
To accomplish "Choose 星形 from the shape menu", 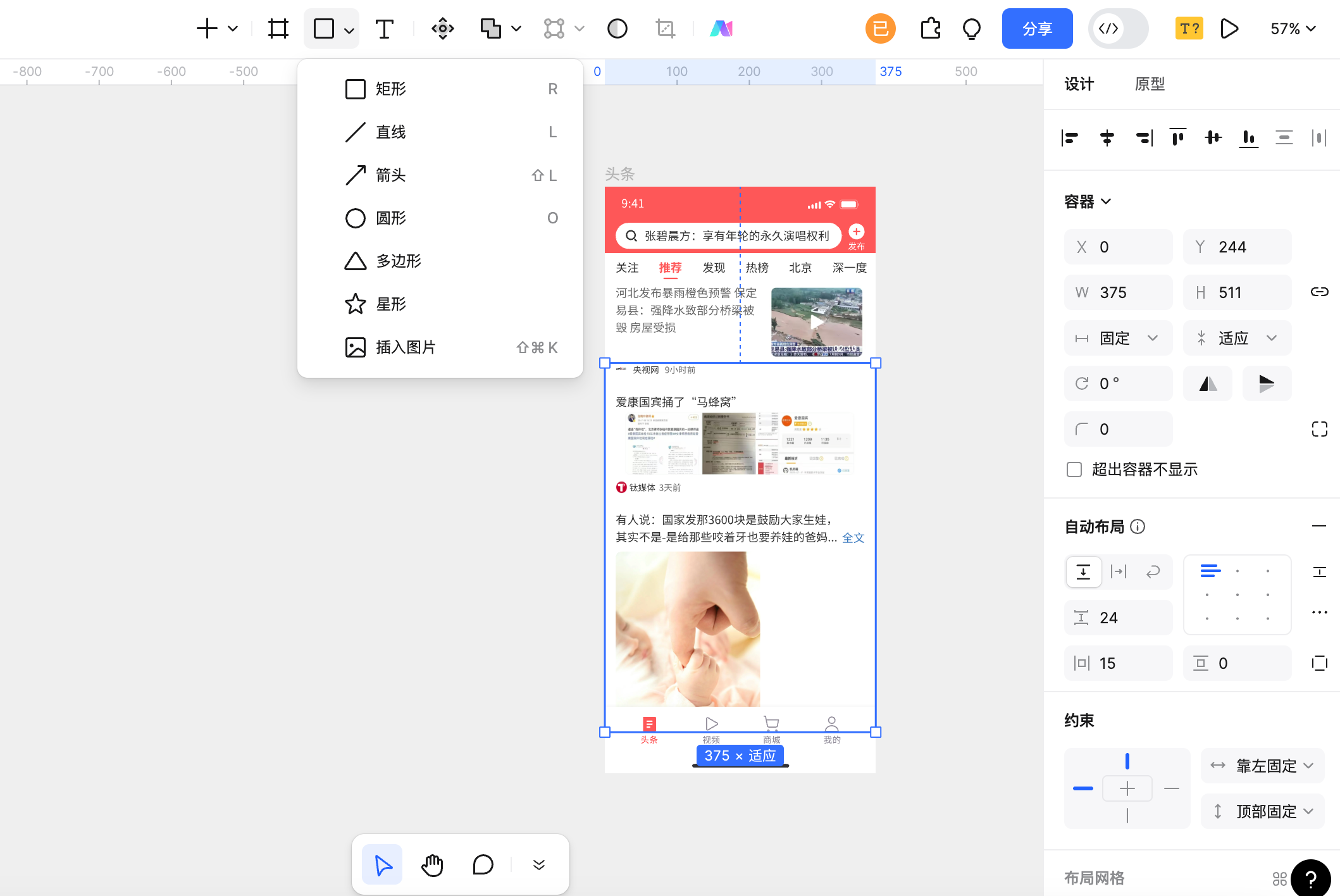I will coord(440,304).
